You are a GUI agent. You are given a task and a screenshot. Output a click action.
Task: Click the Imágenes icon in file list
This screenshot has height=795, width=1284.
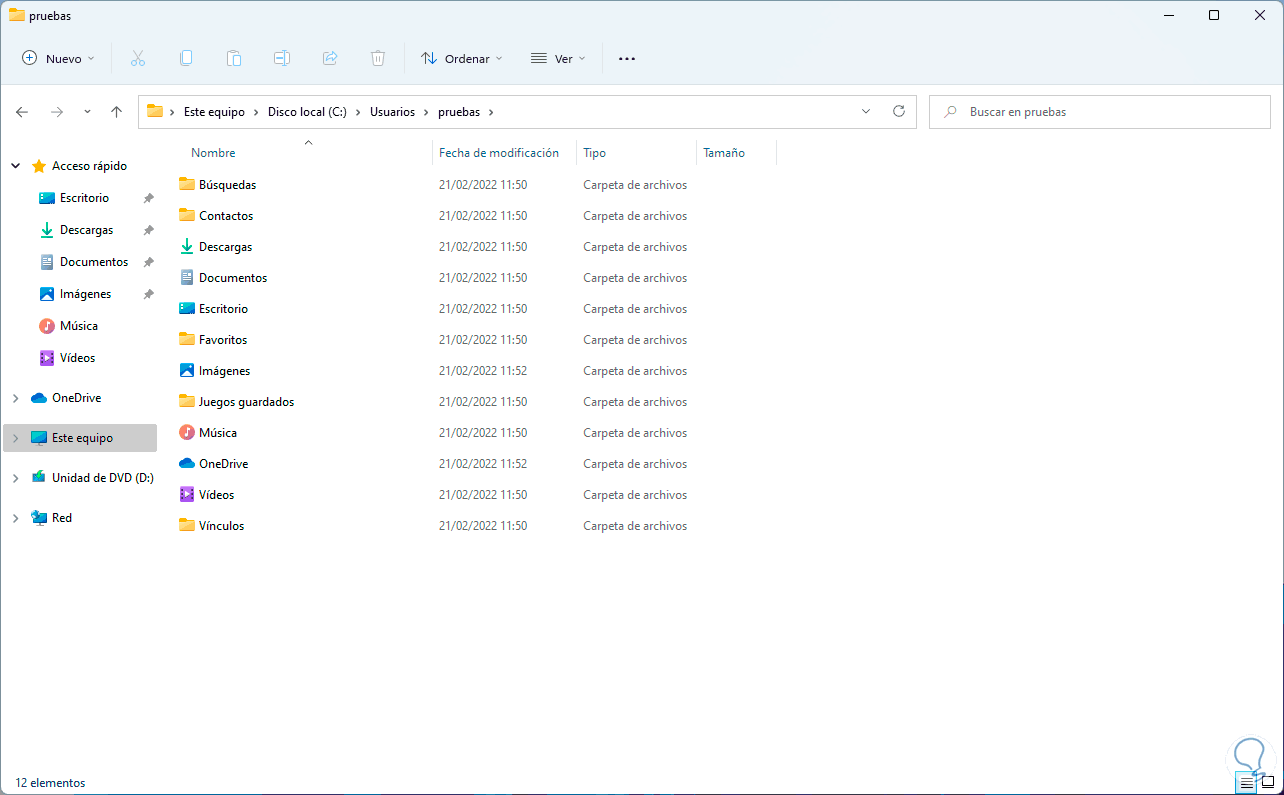point(186,370)
